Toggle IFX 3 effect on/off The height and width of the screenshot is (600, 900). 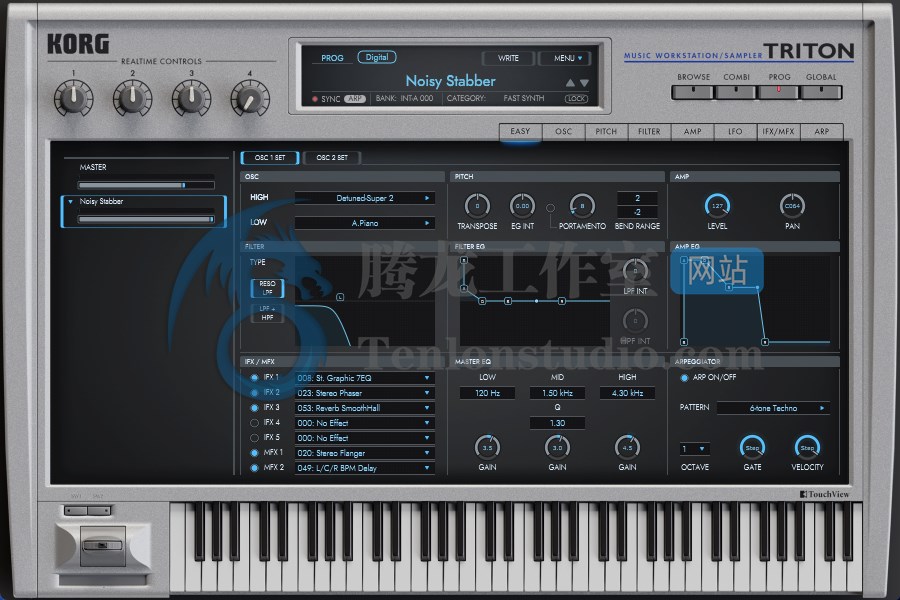254,408
